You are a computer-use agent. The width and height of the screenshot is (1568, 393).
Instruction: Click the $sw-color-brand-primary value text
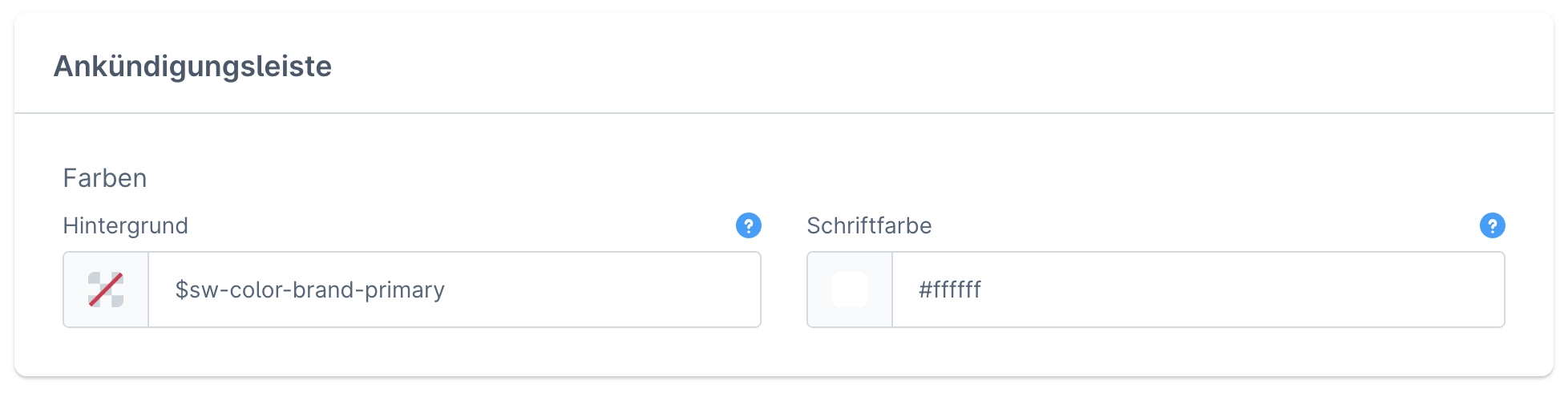309,290
